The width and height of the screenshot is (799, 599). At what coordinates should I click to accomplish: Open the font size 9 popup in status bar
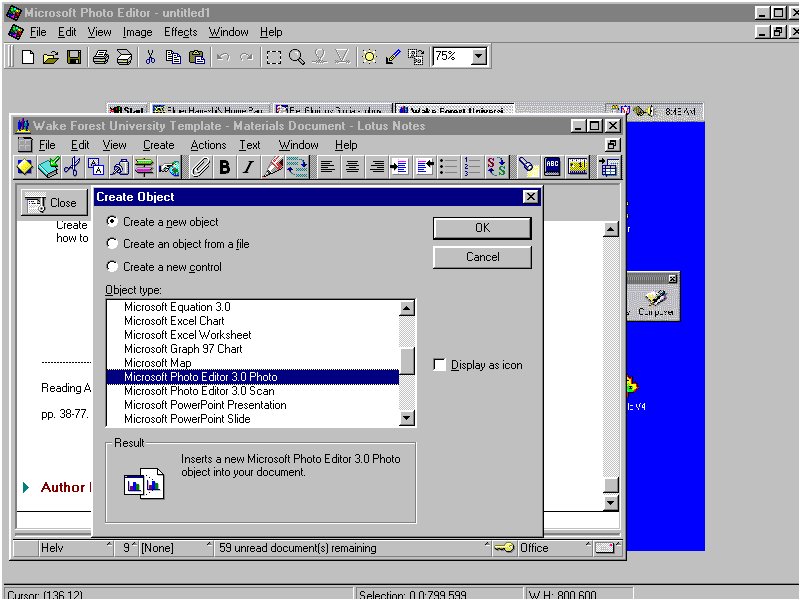(x=127, y=548)
